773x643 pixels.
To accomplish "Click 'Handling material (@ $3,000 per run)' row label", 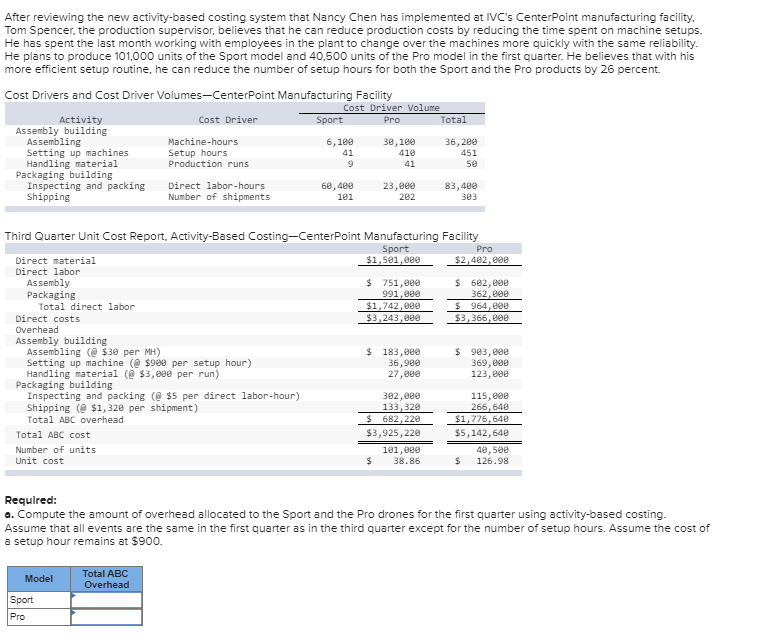I will [123, 374].
